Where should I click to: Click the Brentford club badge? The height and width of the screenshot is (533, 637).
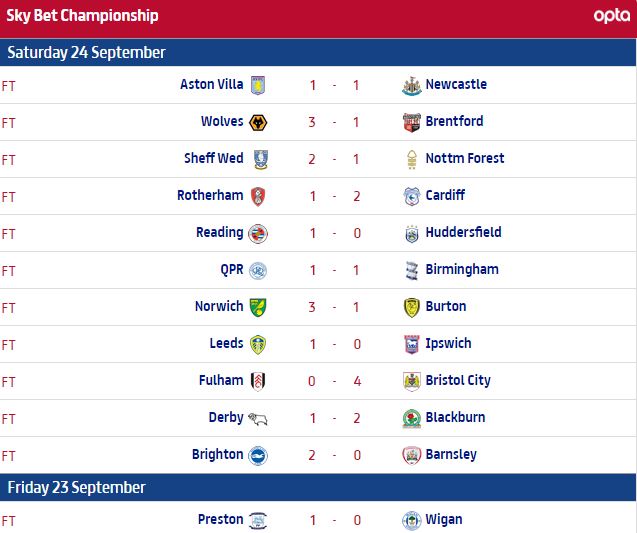(410, 122)
